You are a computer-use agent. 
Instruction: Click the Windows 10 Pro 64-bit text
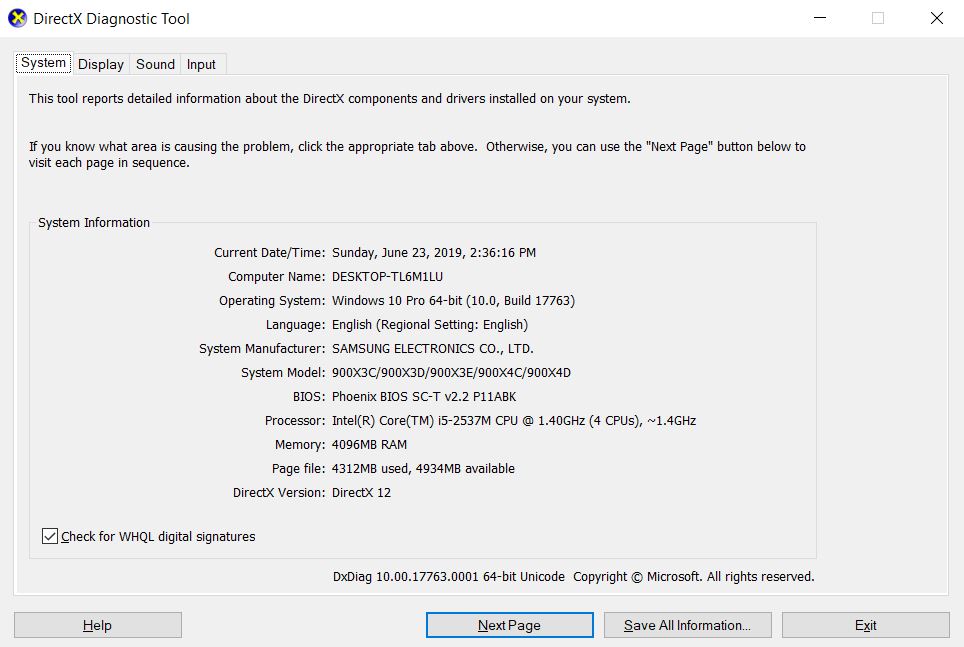point(454,301)
